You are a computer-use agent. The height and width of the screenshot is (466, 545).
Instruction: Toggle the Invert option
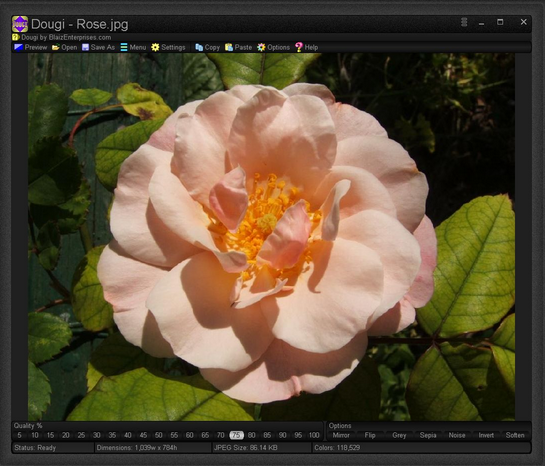pos(486,435)
